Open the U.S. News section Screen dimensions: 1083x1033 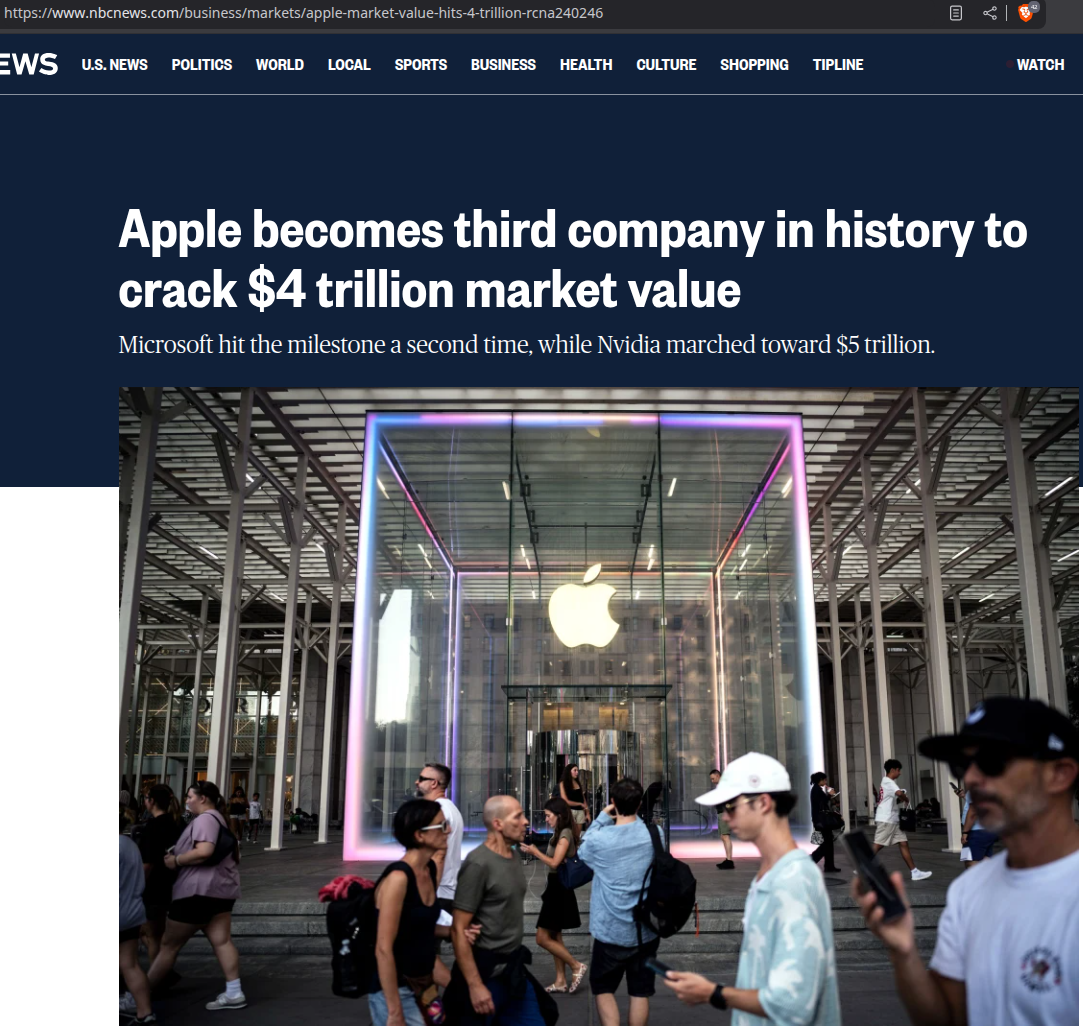[x=115, y=65]
